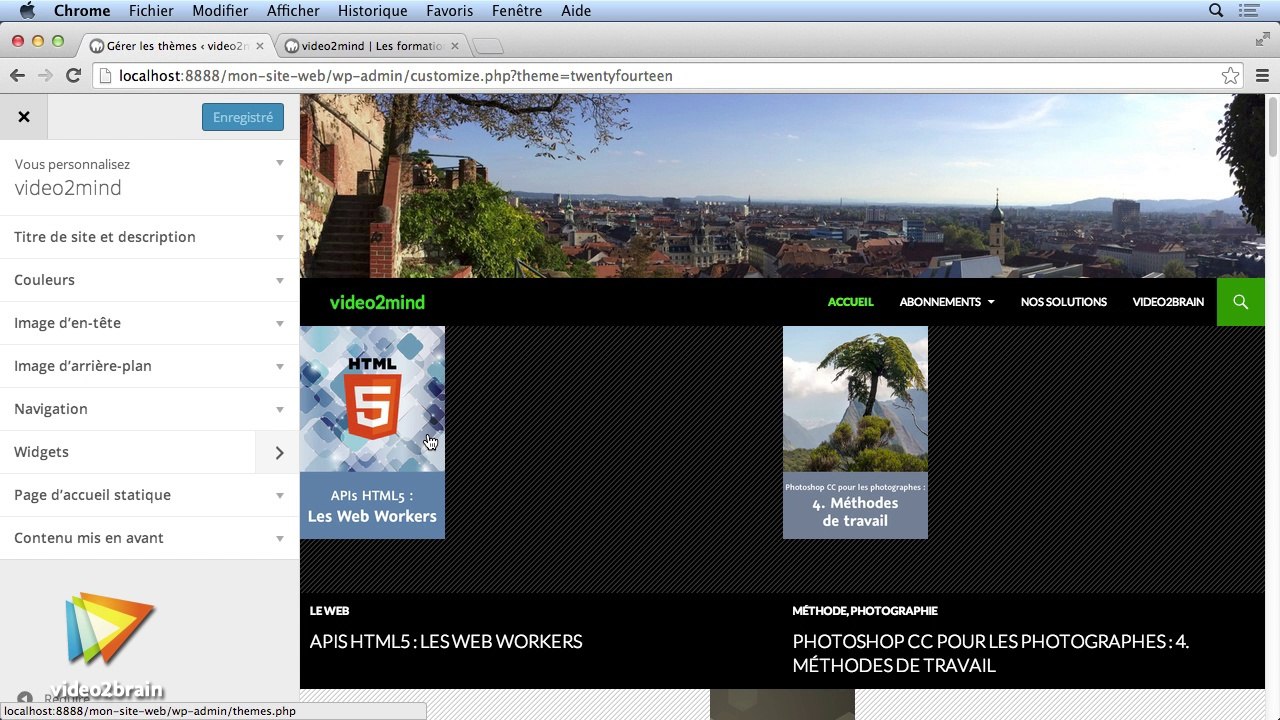Image resolution: width=1280 pixels, height=720 pixels.
Task: Open the Afficher menu
Action: pos(293,11)
